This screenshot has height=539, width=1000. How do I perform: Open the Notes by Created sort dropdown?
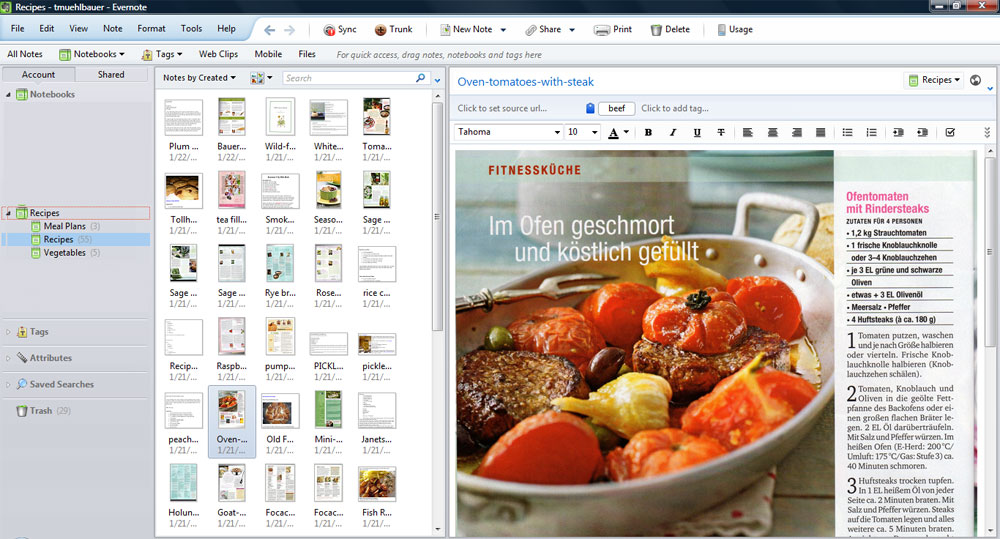coord(199,78)
